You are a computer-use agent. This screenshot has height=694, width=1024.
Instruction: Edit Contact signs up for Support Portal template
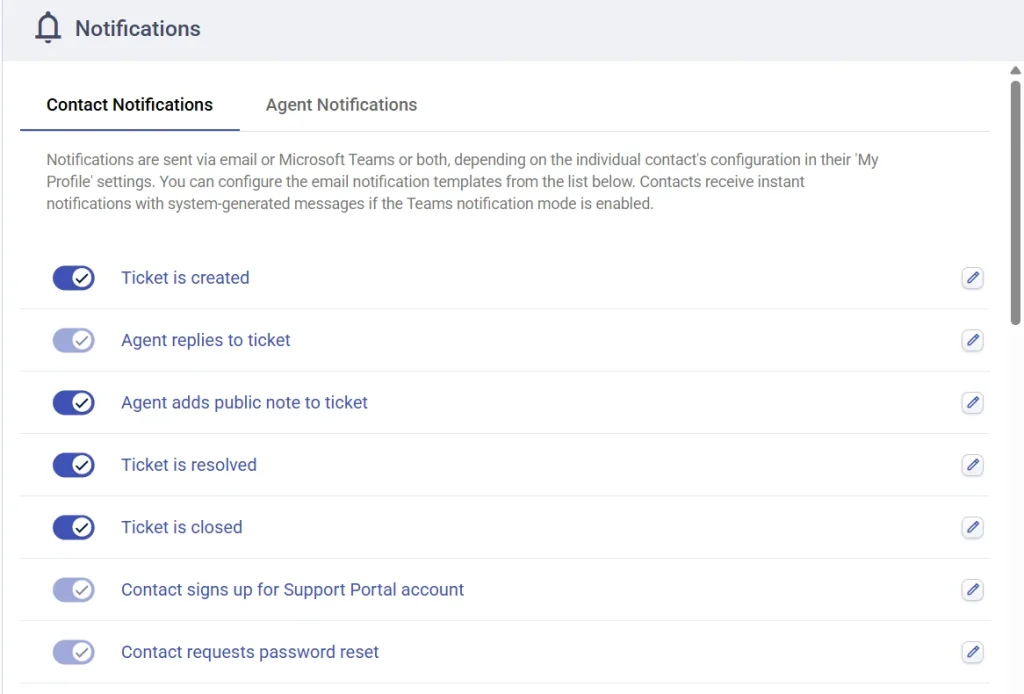click(972, 590)
